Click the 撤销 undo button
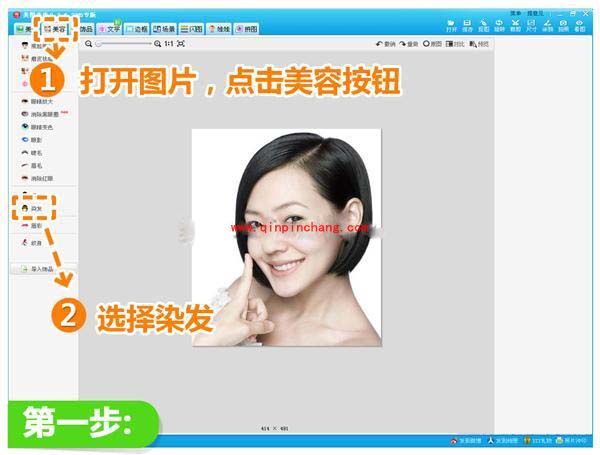600x455 pixels. [385, 44]
